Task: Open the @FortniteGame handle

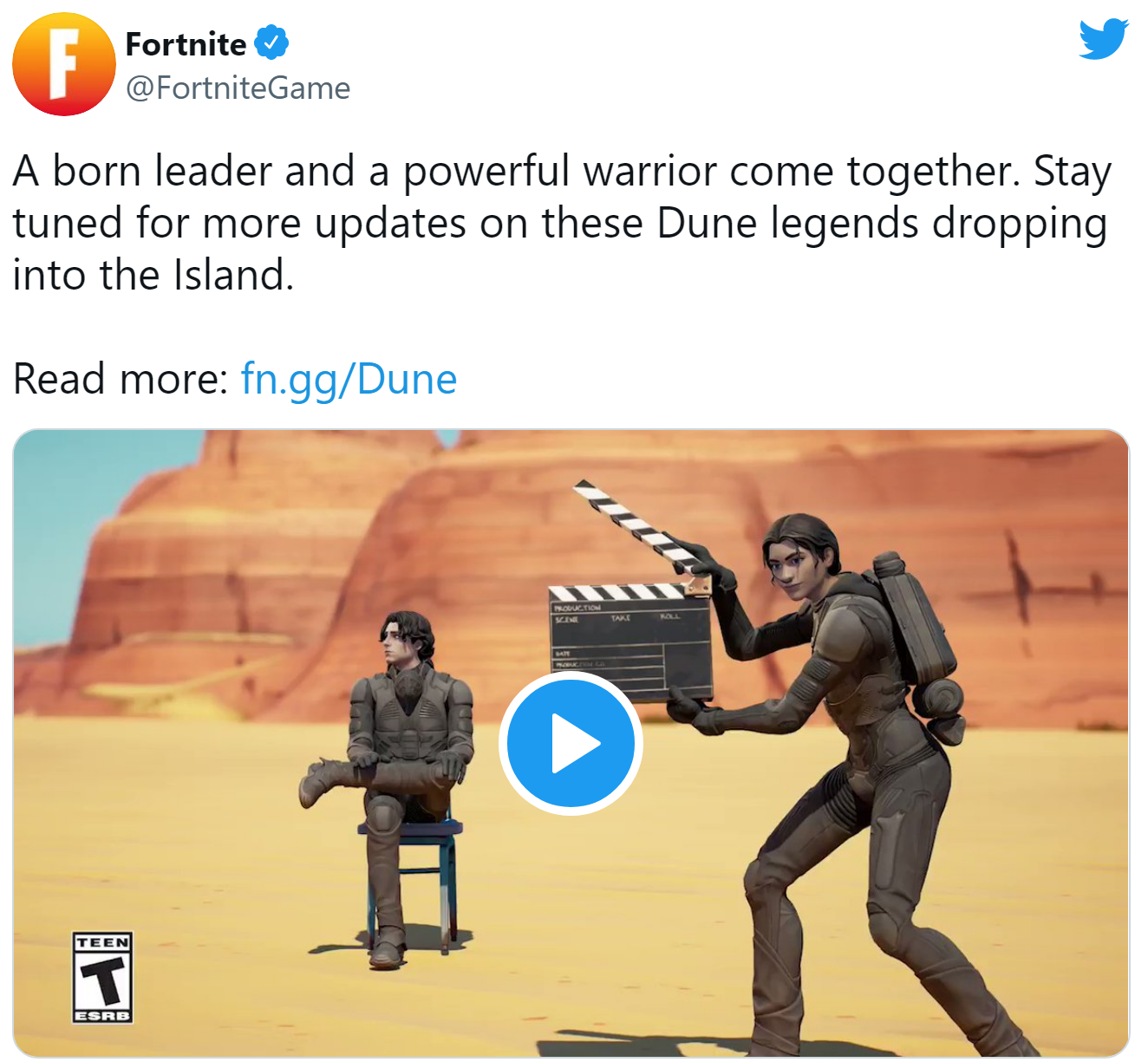Action: pyautogui.click(x=238, y=88)
